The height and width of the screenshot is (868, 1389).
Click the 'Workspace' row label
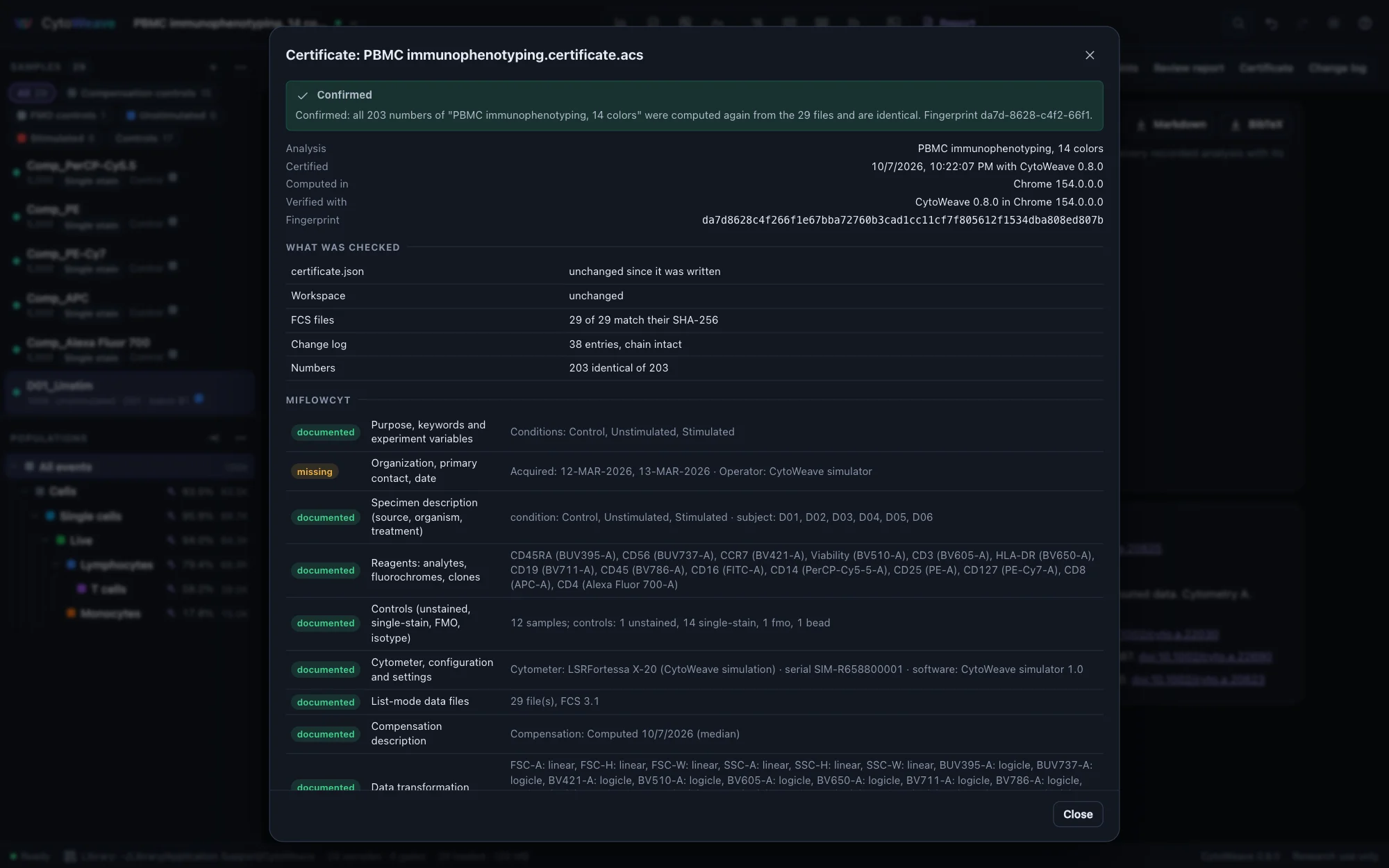click(318, 296)
